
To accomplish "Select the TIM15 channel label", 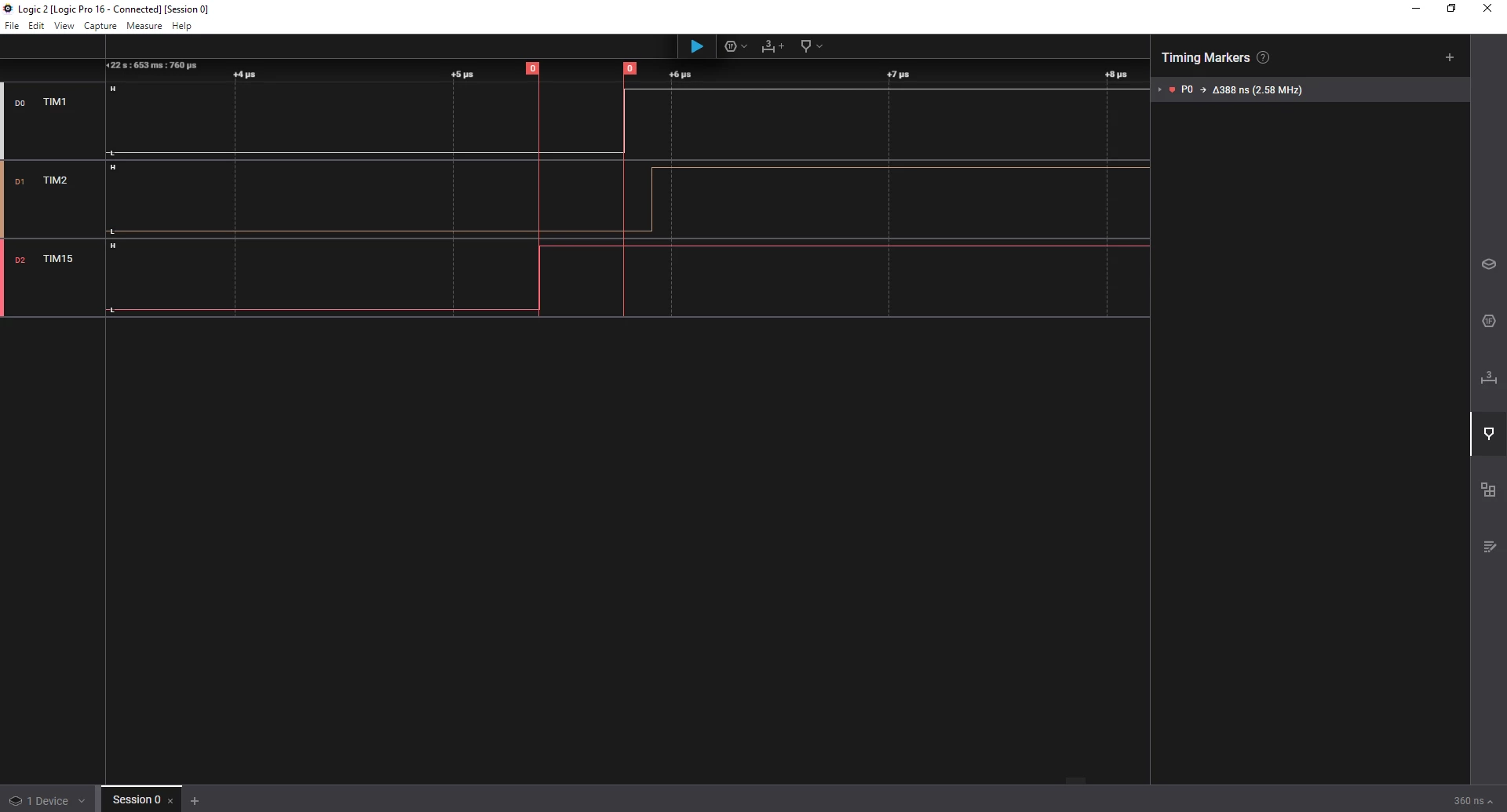I will pyautogui.click(x=57, y=259).
